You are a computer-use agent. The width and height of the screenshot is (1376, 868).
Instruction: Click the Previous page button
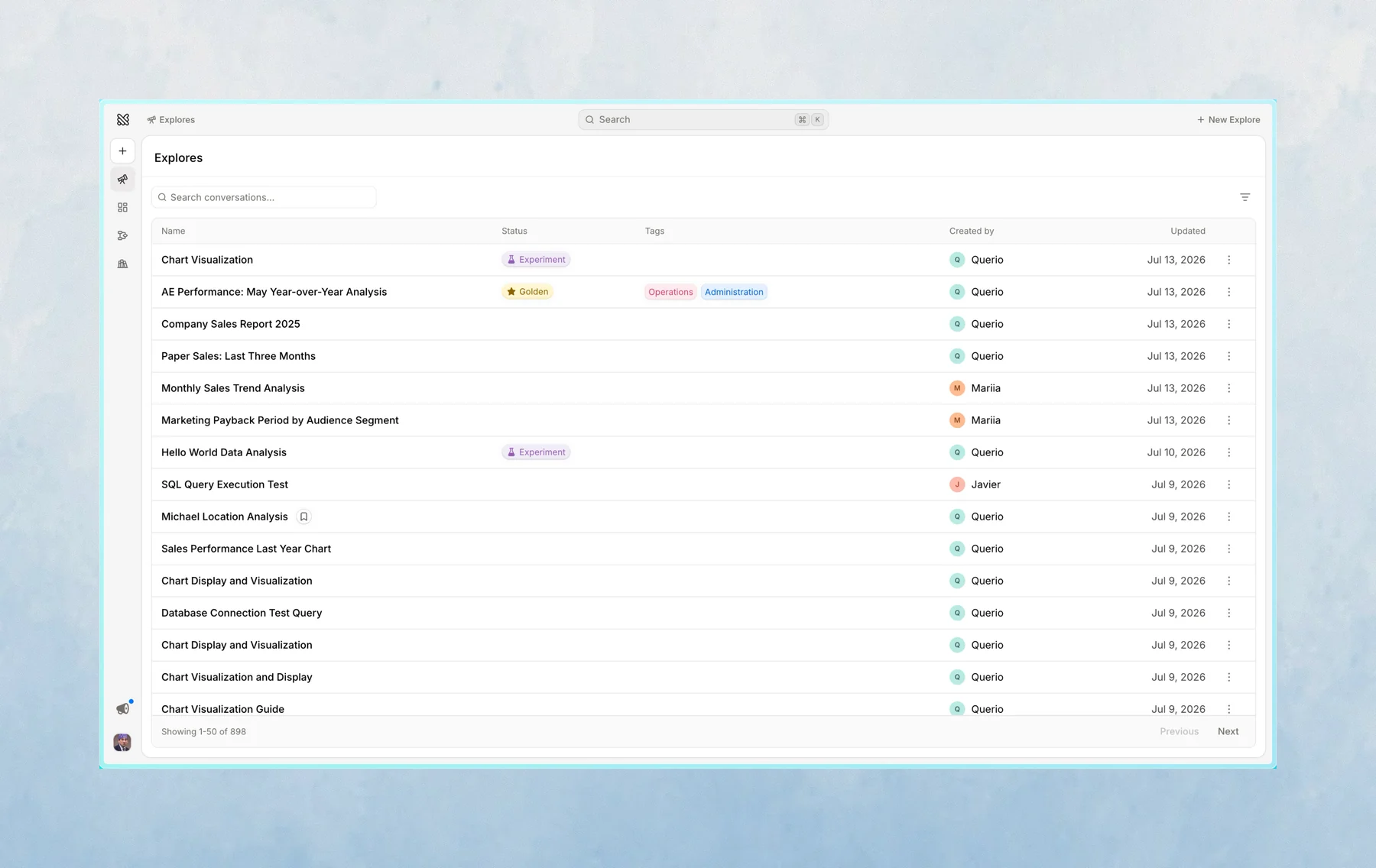coord(1179,731)
